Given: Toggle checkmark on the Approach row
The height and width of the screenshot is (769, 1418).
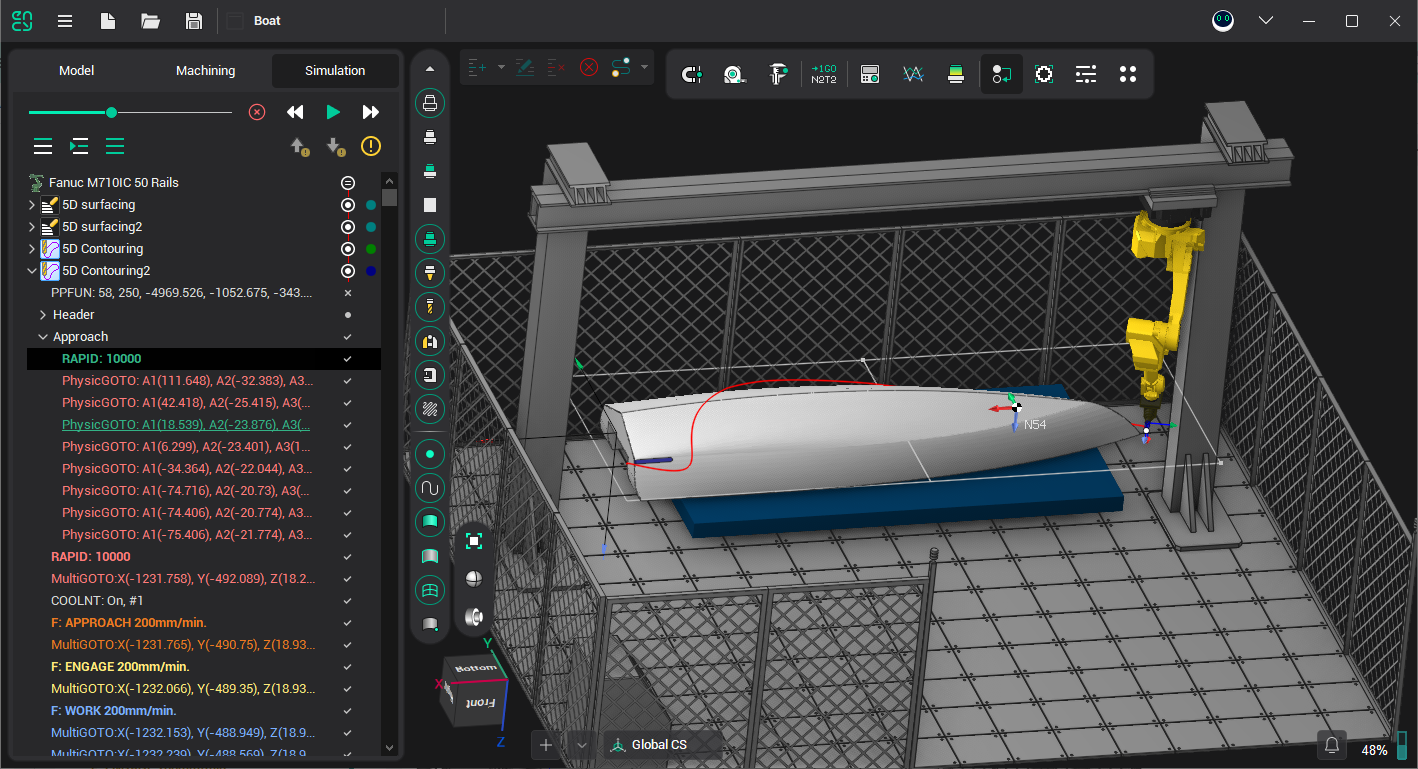Looking at the screenshot, I should coord(348,337).
